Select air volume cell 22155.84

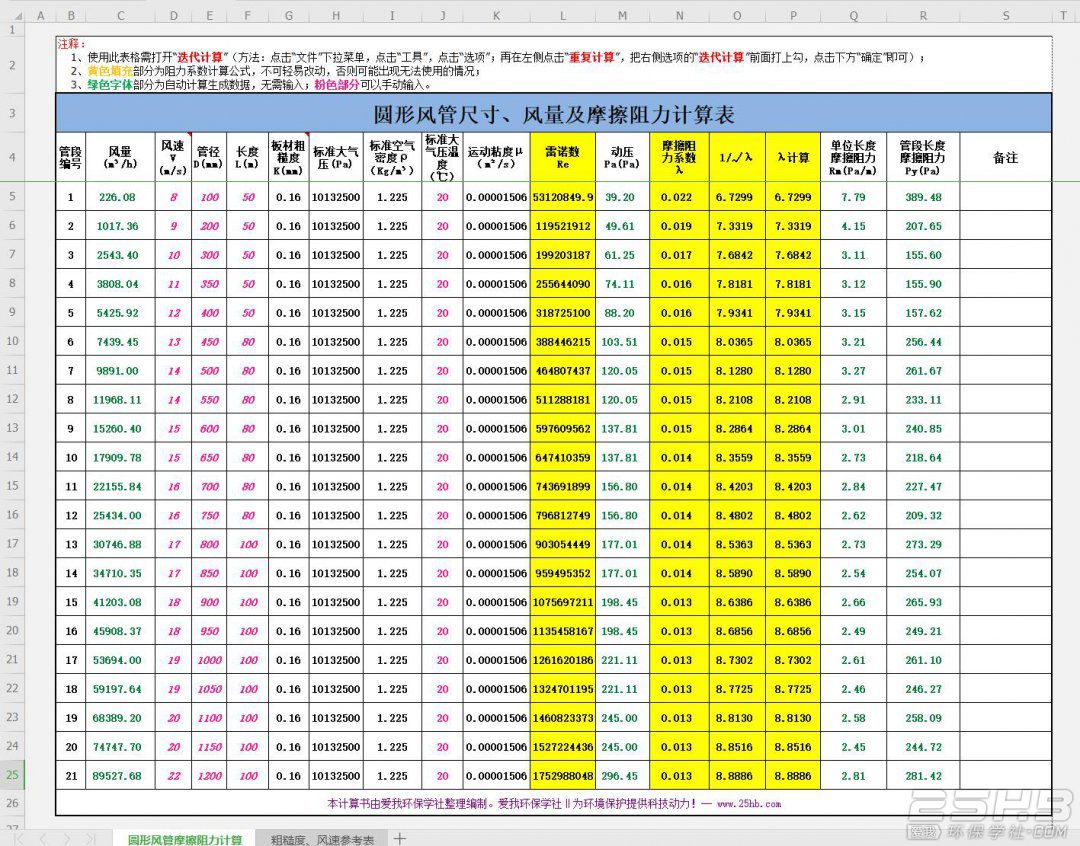tap(121, 486)
